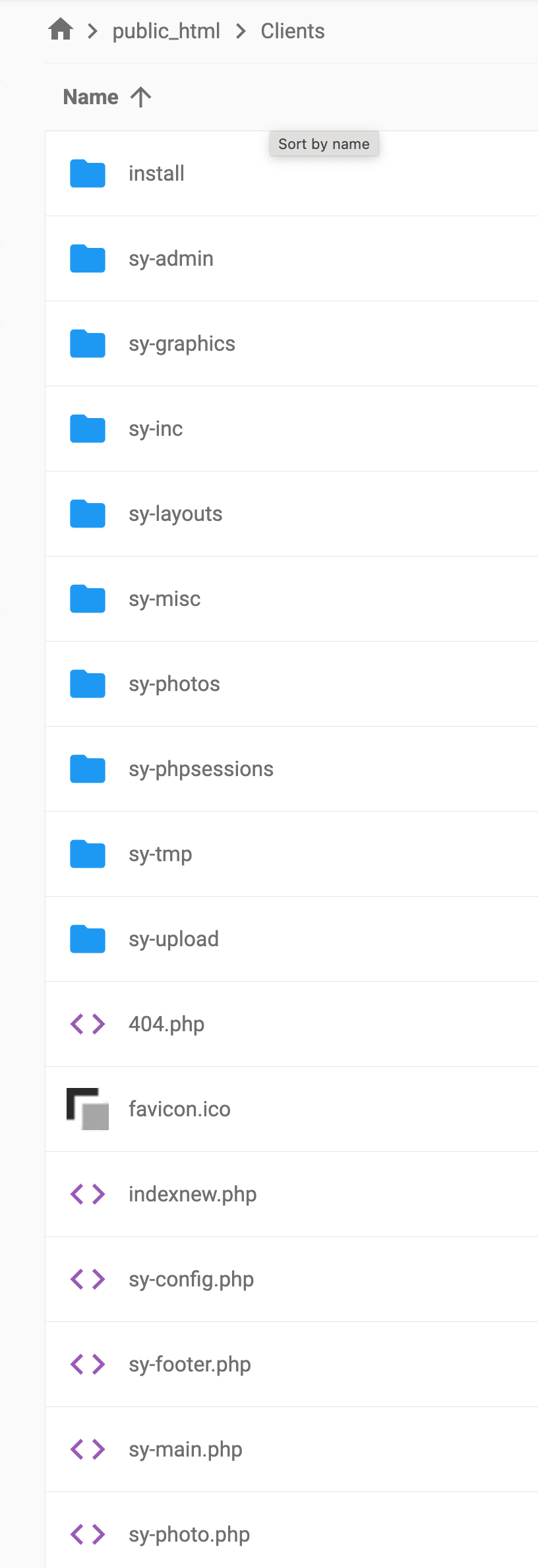Screen dimensions: 538x1568
Task: Click the sy-config.php code icon
Action: (88, 1279)
